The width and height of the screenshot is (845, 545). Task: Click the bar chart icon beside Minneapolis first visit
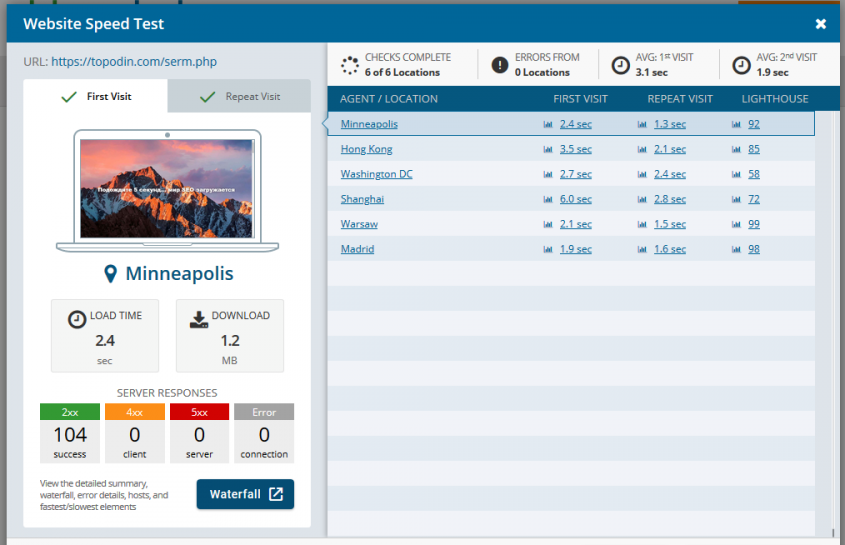point(548,125)
